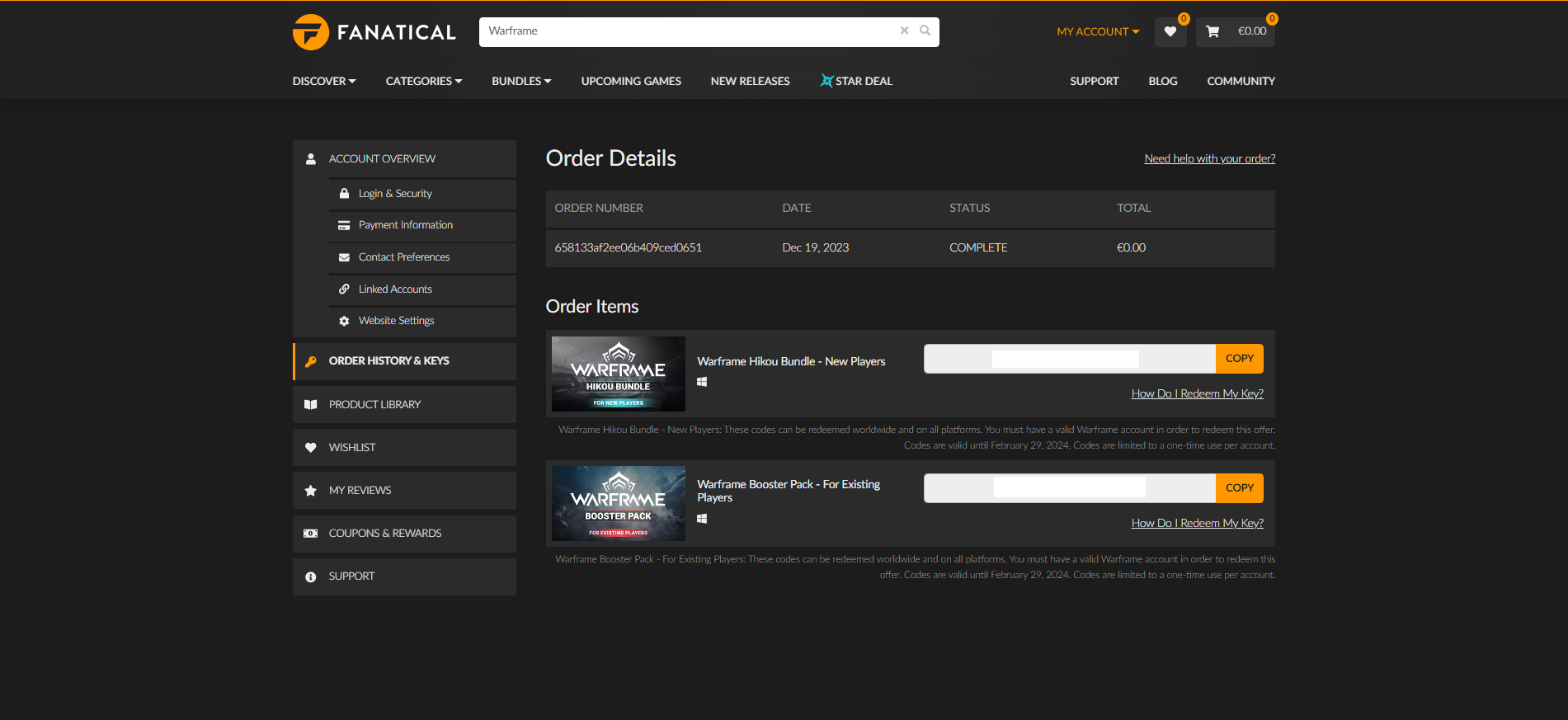This screenshot has height=720, width=1568.
Task: Click the Contact Preferences envelope icon
Action: click(x=344, y=257)
